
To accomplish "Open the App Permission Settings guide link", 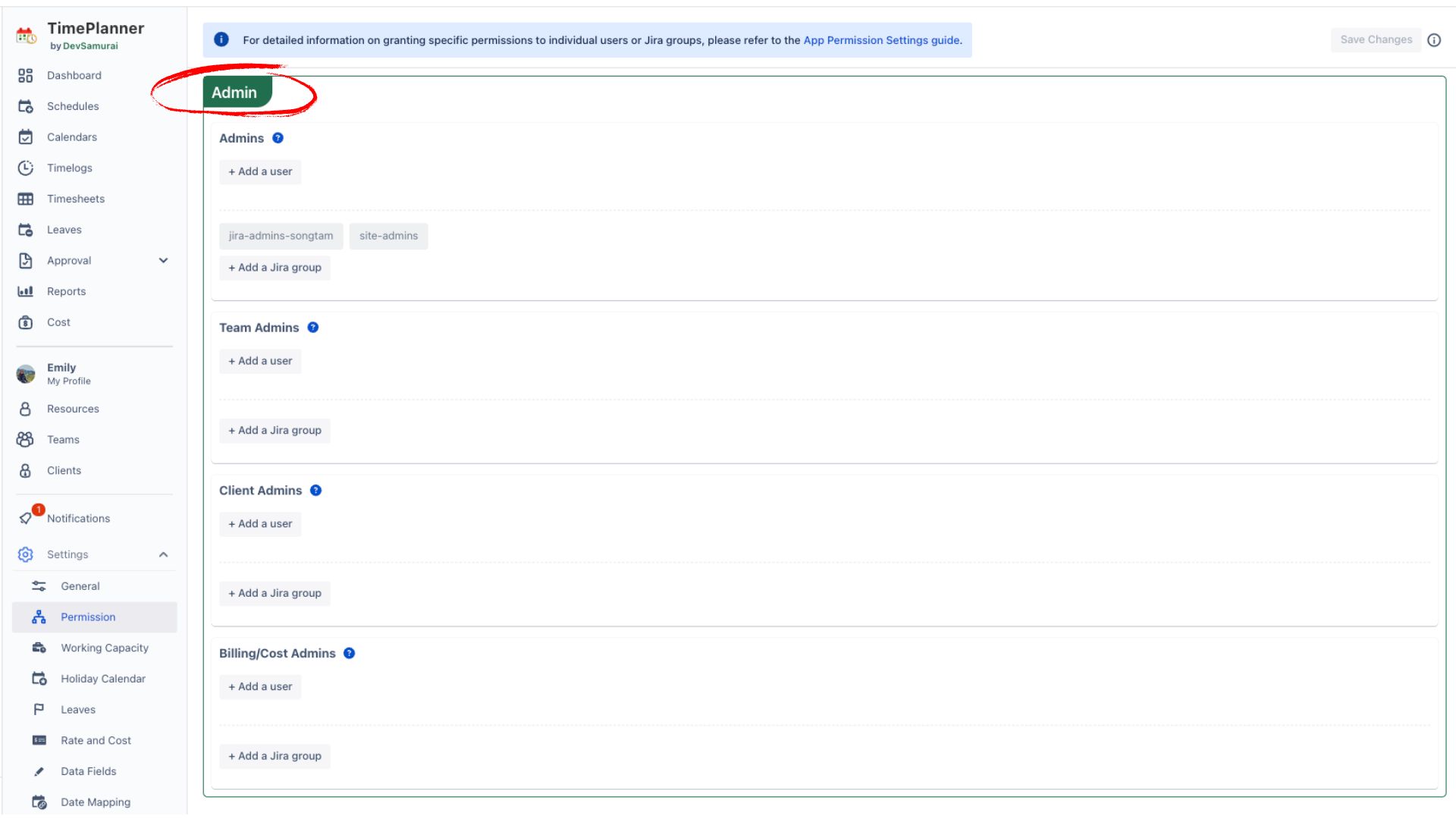I will tap(881, 40).
